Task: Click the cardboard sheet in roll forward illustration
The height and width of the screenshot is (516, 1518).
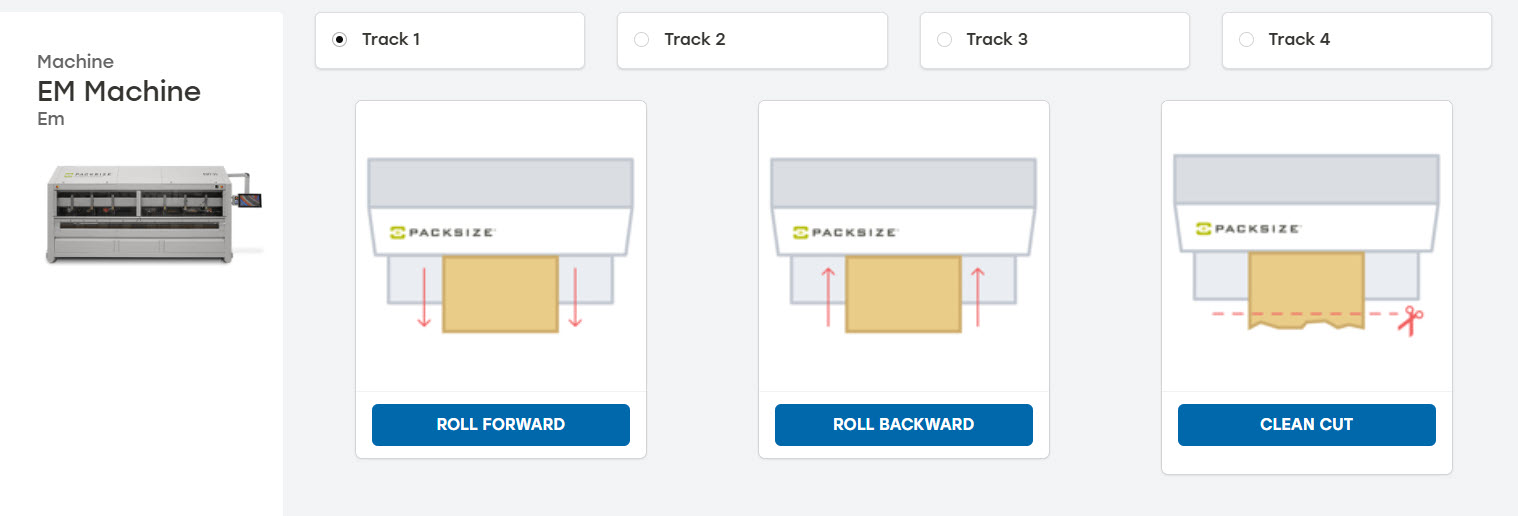Action: pyautogui.click(x=500, y=294)
